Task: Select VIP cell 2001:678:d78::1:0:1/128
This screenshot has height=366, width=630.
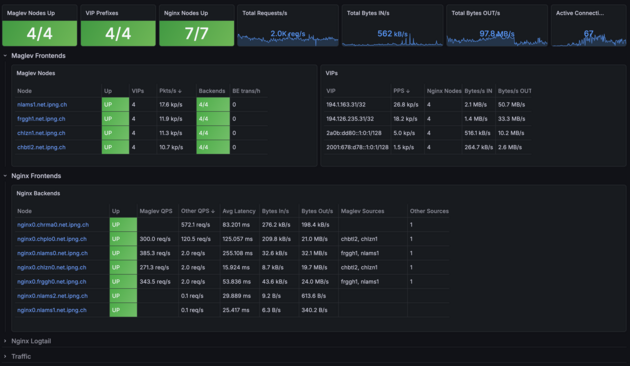Action: pyautogui.click(x=357, y=147)
